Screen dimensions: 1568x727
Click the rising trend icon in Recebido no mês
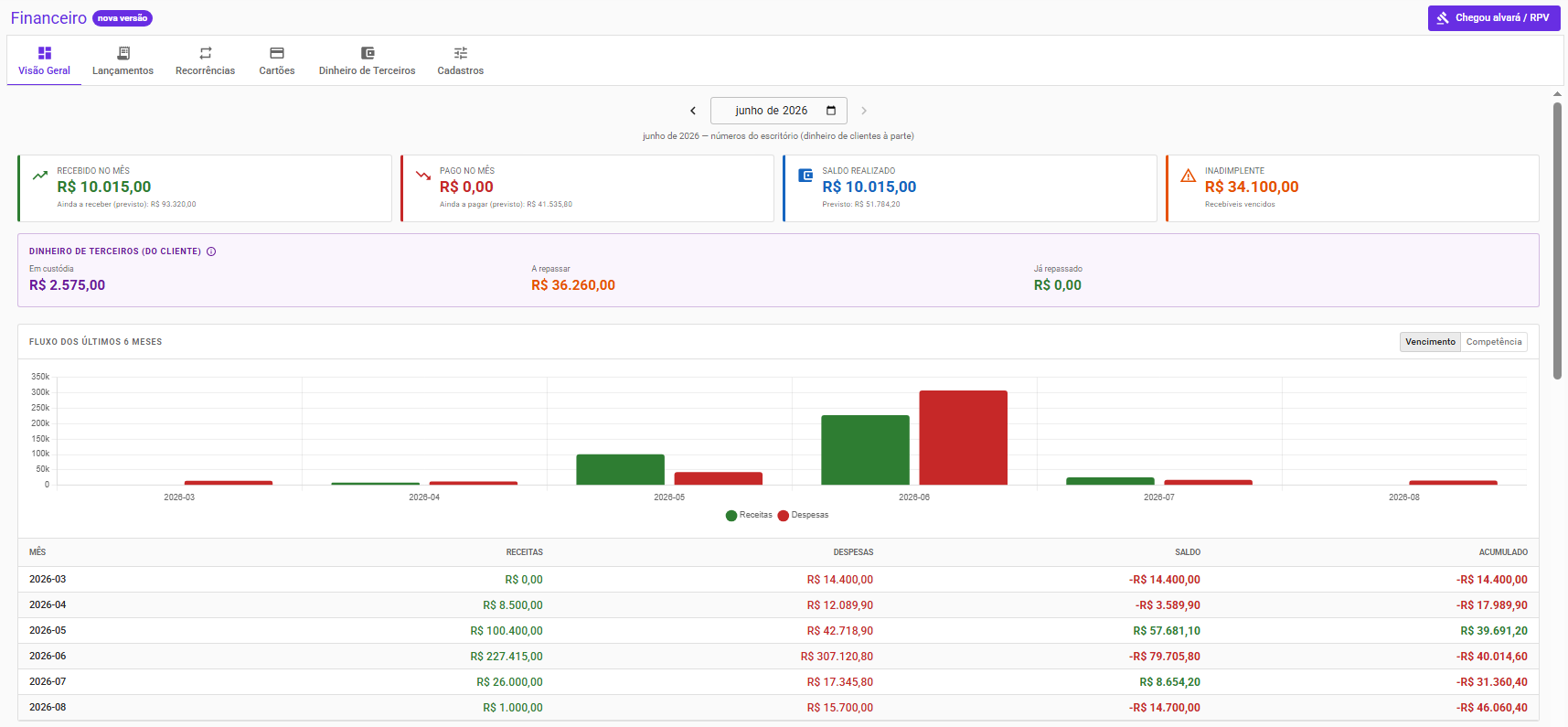[40, 175]
